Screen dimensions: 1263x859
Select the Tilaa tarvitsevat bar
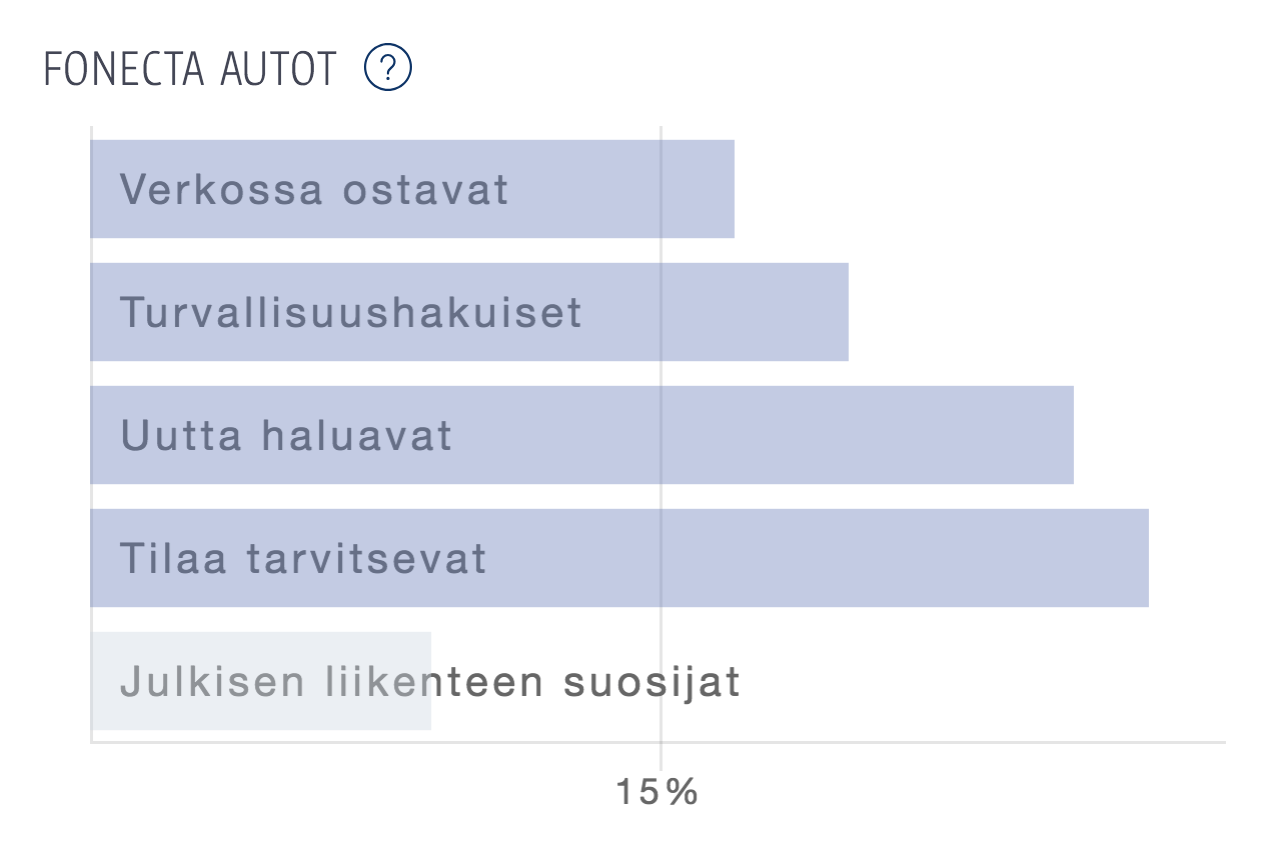pos(619,558)
